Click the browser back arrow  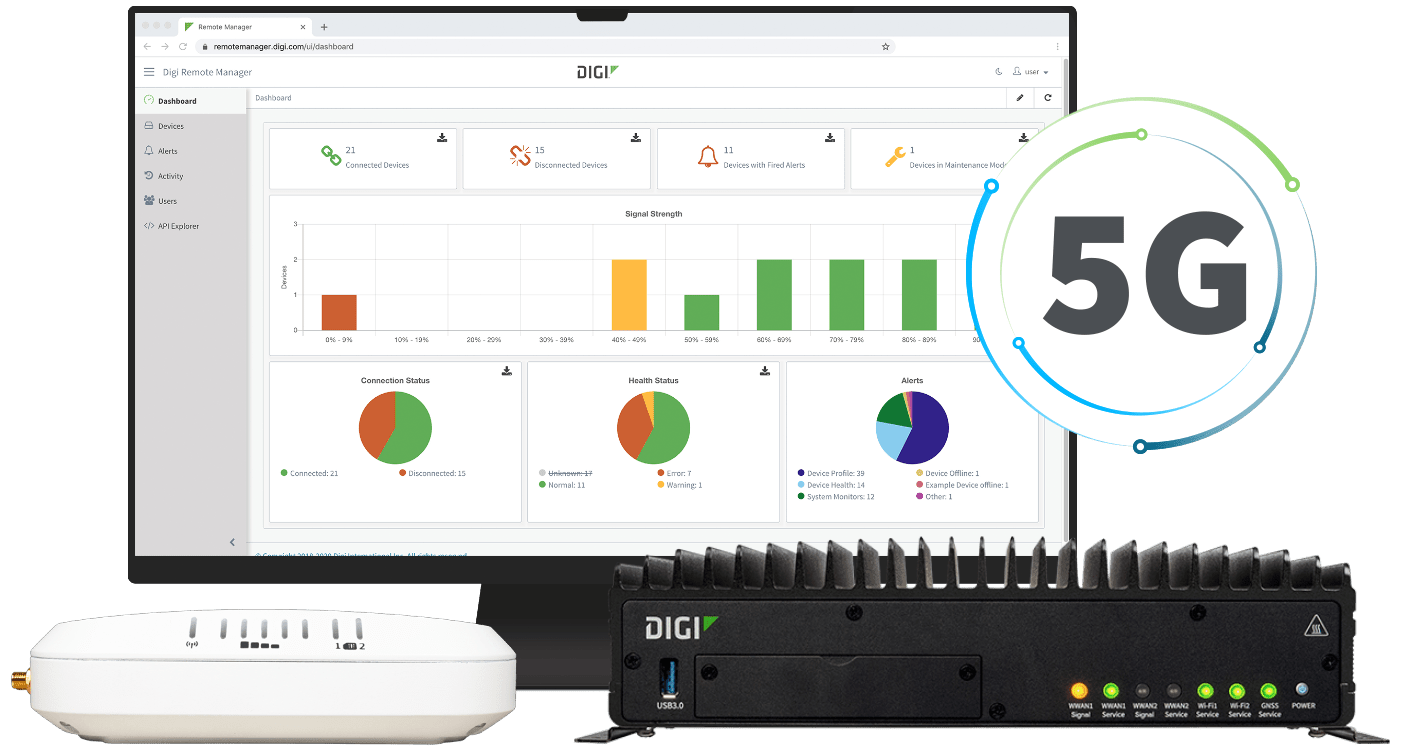147,46
